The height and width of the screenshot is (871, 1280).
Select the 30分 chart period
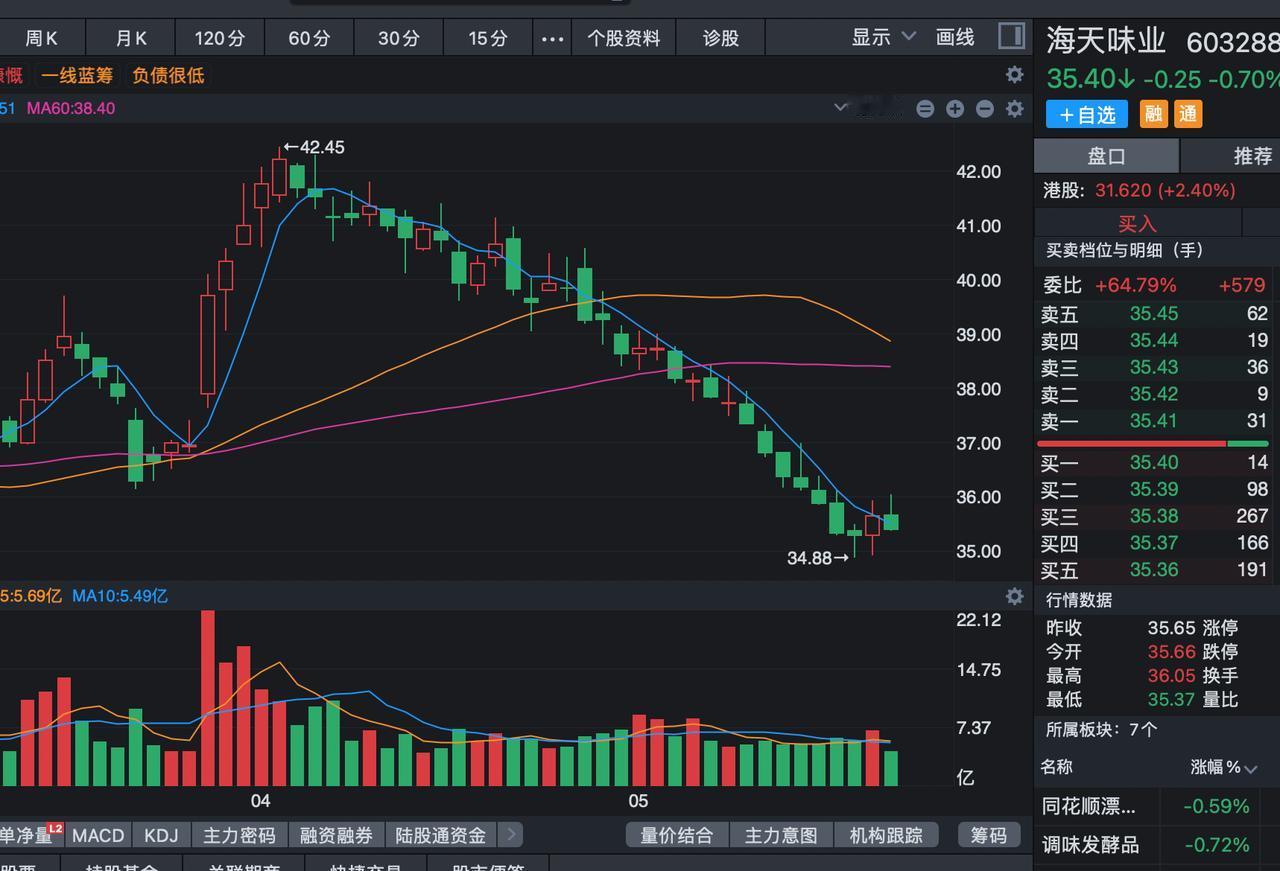point(398,38)
